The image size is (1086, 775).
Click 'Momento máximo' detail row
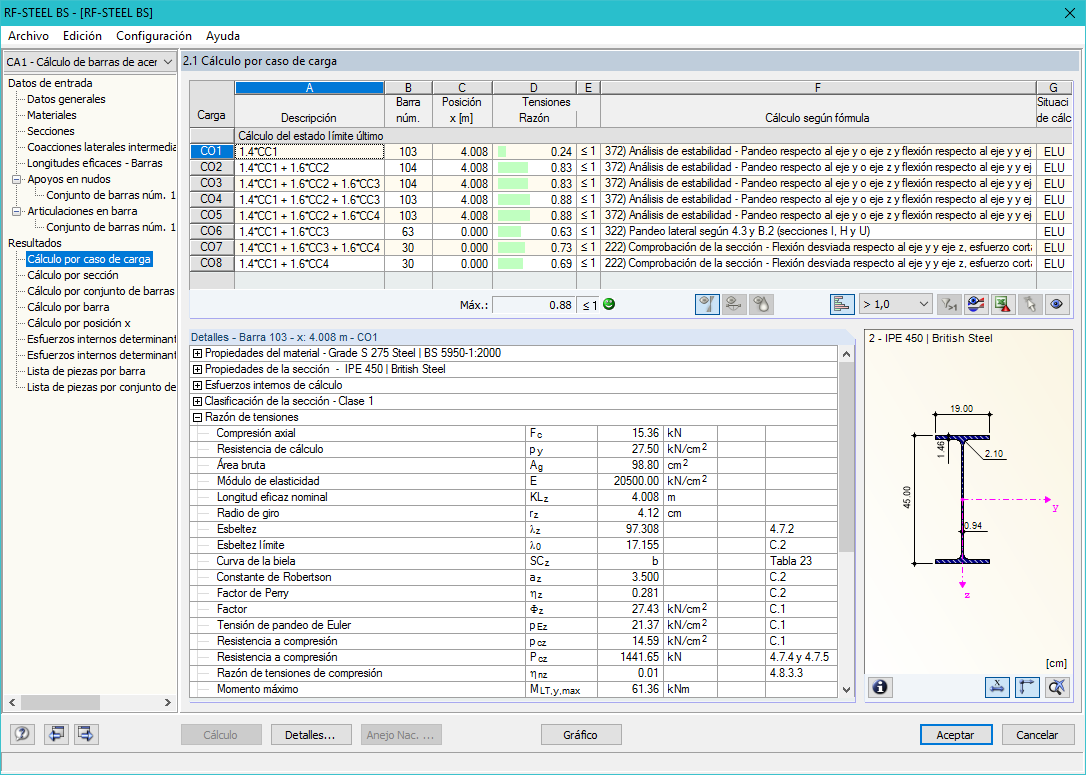(x=514, y=689)
